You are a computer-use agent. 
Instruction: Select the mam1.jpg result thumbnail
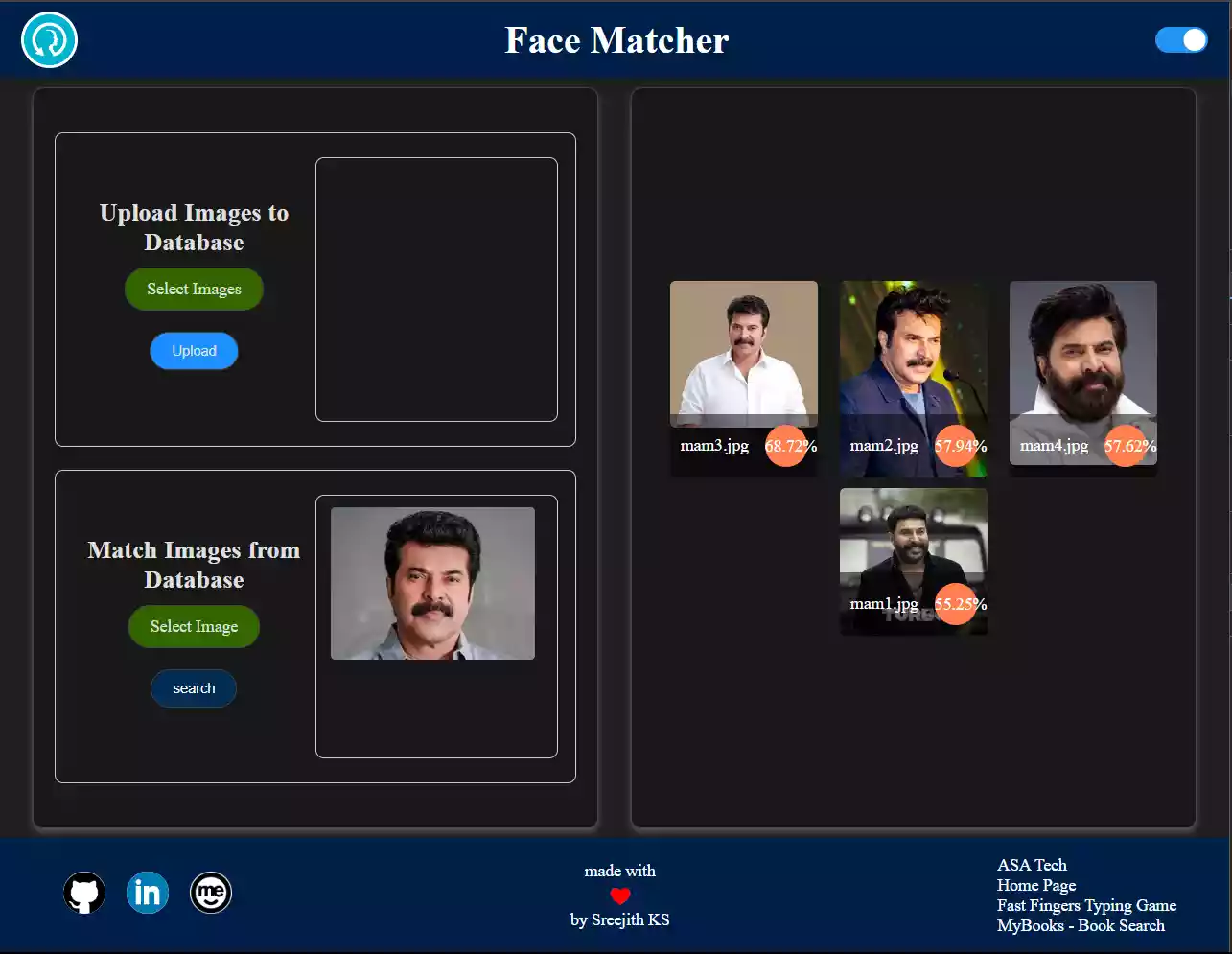click(x=913, y=537)
